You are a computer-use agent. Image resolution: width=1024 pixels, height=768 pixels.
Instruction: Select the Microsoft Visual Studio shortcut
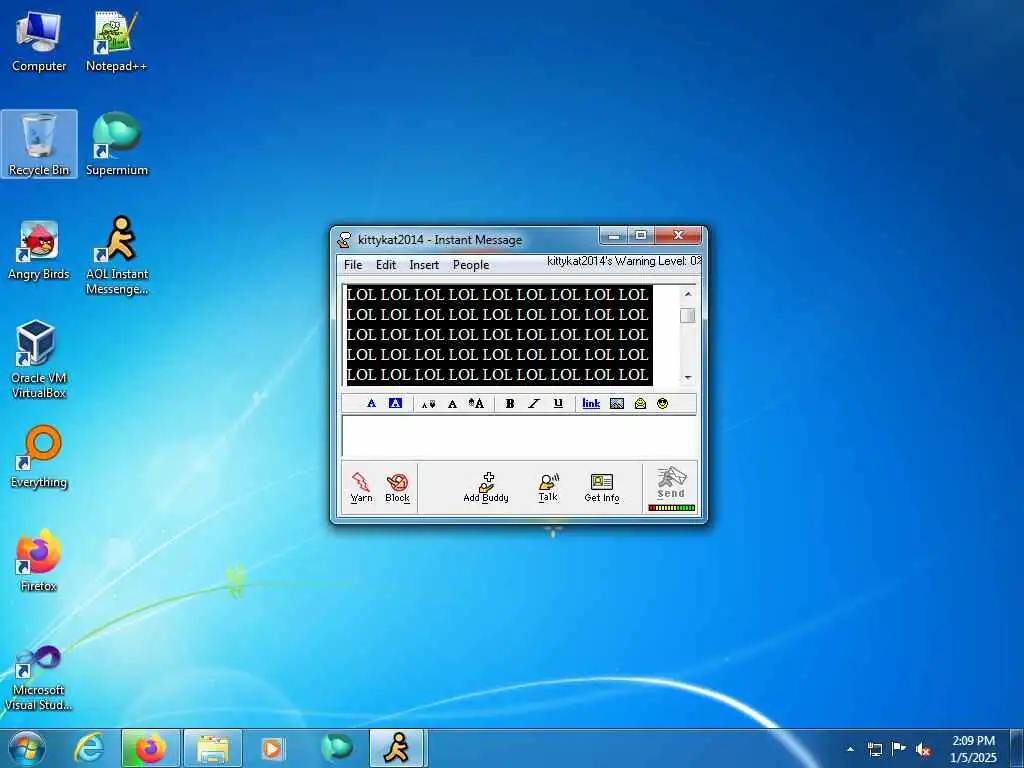(39, 677)
